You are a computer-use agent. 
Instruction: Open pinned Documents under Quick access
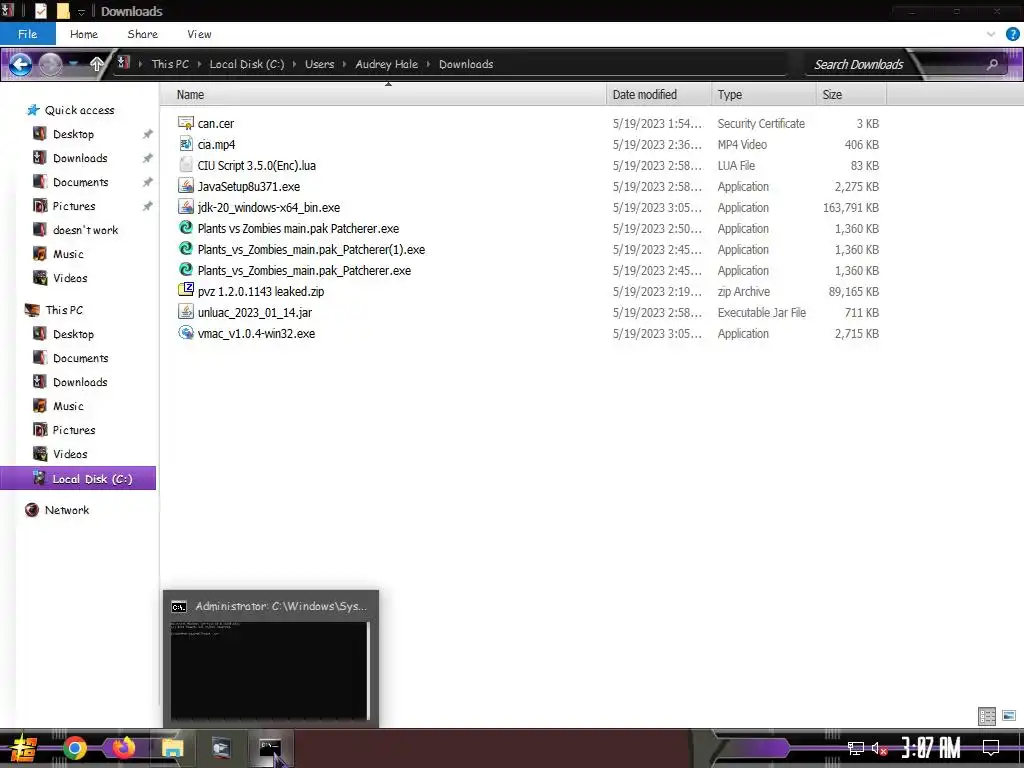tap(80, 182)
